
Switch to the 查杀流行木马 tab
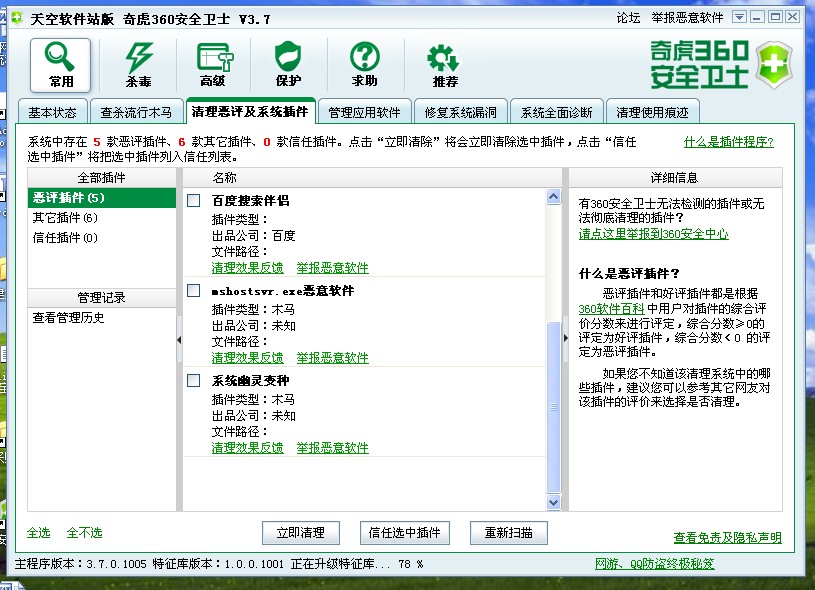pos(136,112)
